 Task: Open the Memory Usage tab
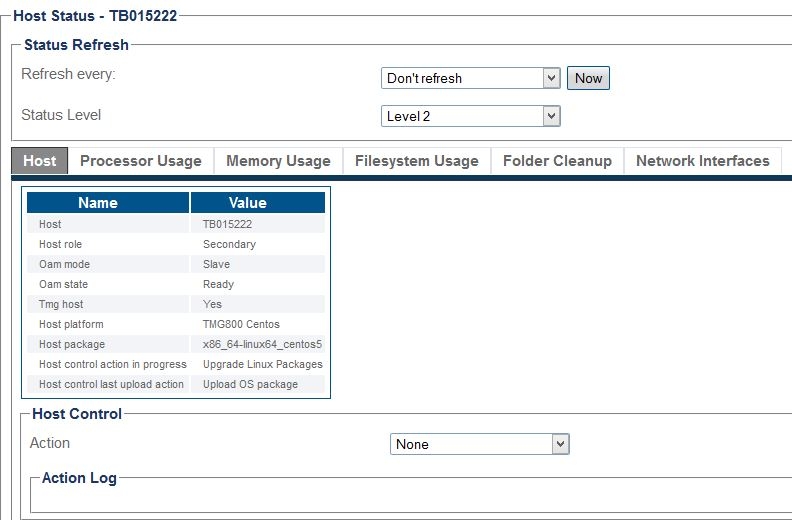(x=278, y=161)
